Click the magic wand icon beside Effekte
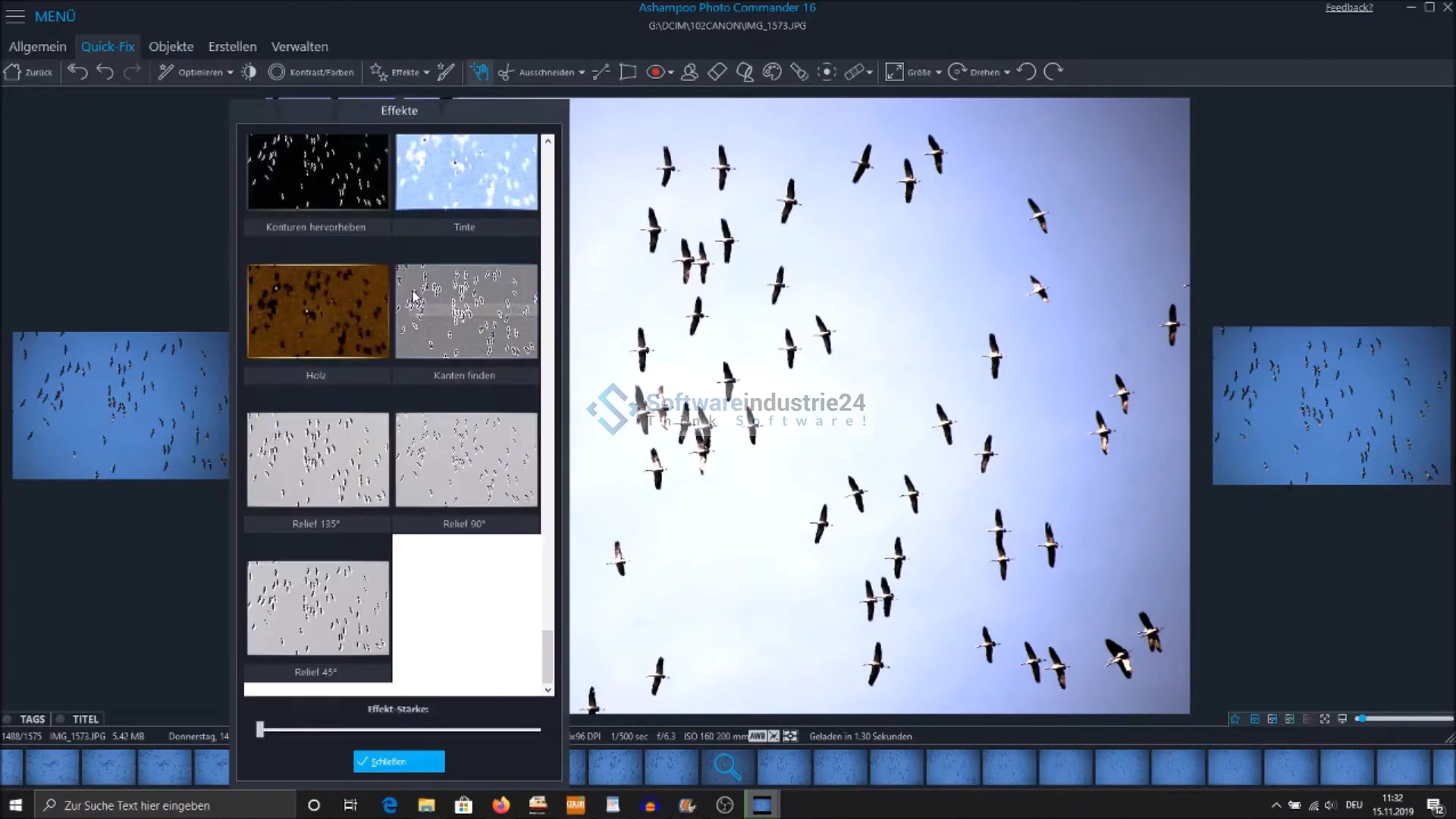The image size is (1456, 819). point(446,72)
